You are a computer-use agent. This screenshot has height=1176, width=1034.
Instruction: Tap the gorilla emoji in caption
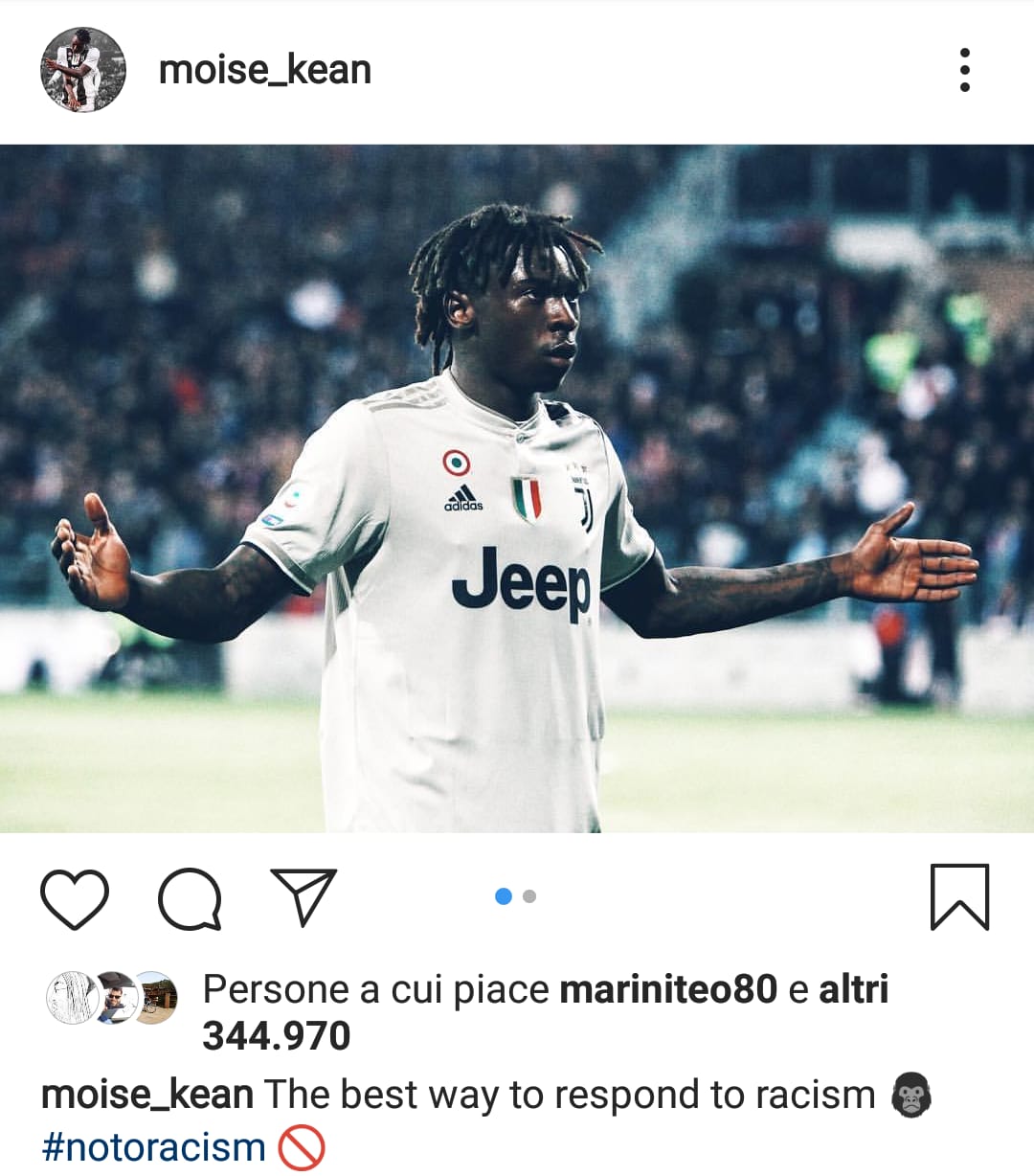point(910,1095)
